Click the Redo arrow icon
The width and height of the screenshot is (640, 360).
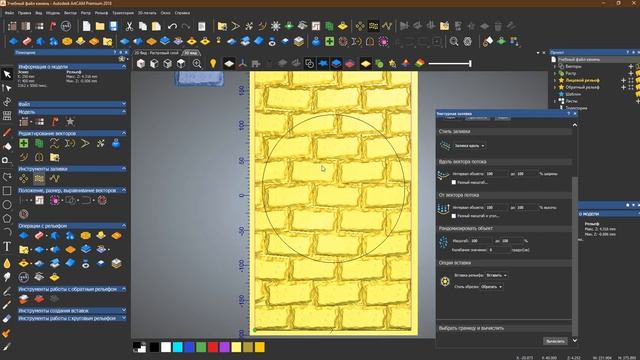click(186, 27)
